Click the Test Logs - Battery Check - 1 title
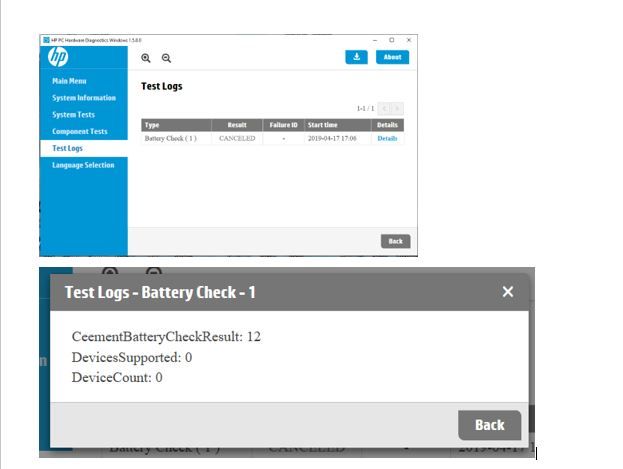This screenshot has width=623, height=469. [160, 292]
